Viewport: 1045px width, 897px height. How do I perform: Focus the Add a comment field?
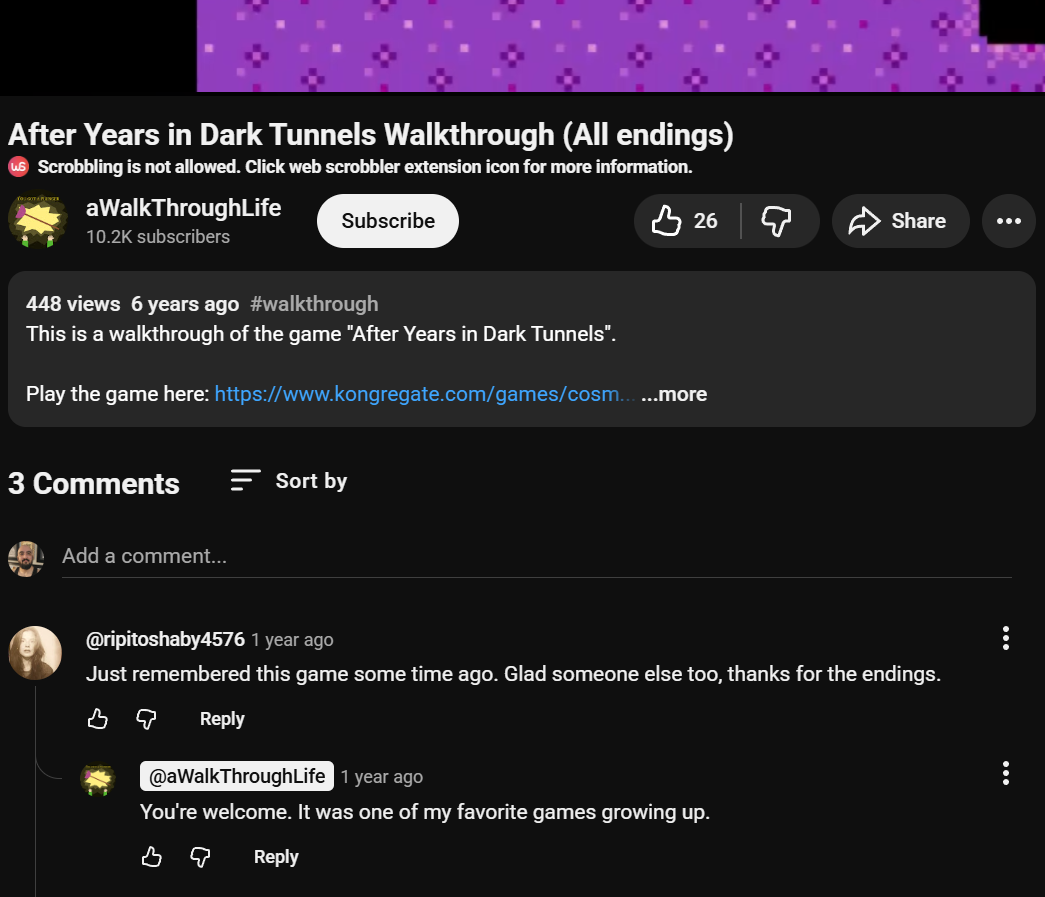[x=536, y=556]
